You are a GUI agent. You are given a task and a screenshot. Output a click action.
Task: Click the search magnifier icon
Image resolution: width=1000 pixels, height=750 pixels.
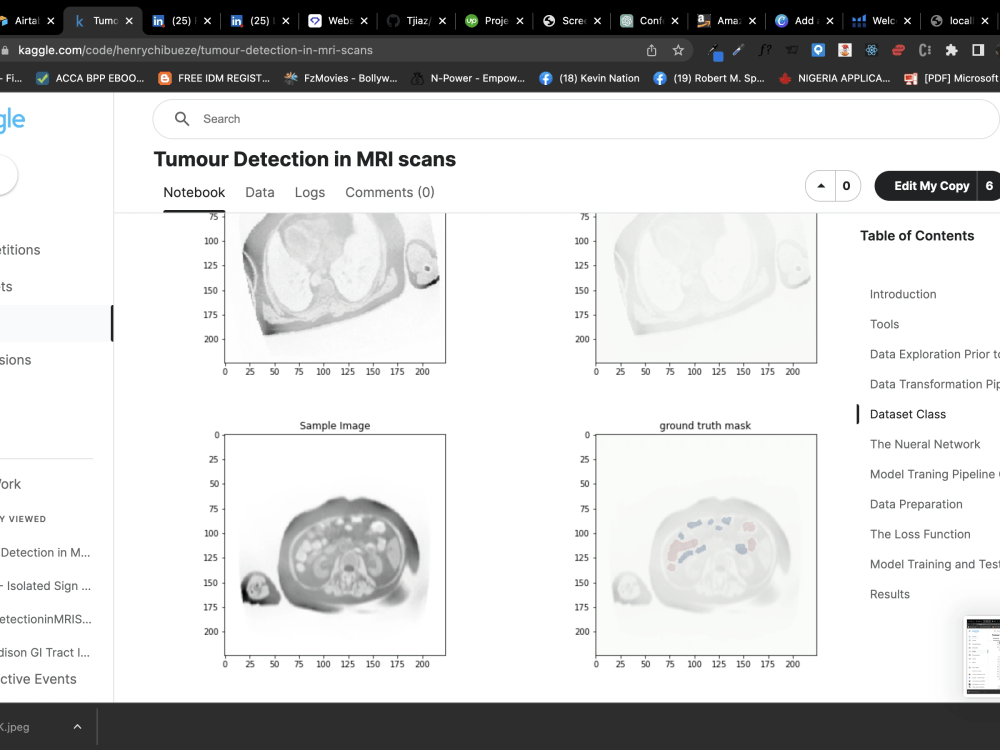coord(182,119)
